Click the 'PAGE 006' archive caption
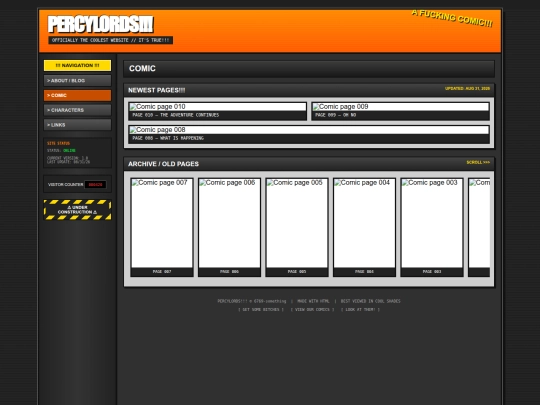Viewport: 540px width, 405px height. pos(229,272)
